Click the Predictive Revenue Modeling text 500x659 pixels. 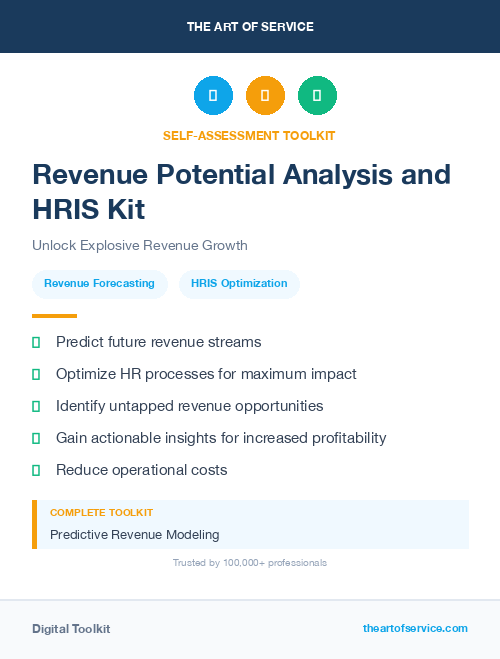[x=134, y=535]
